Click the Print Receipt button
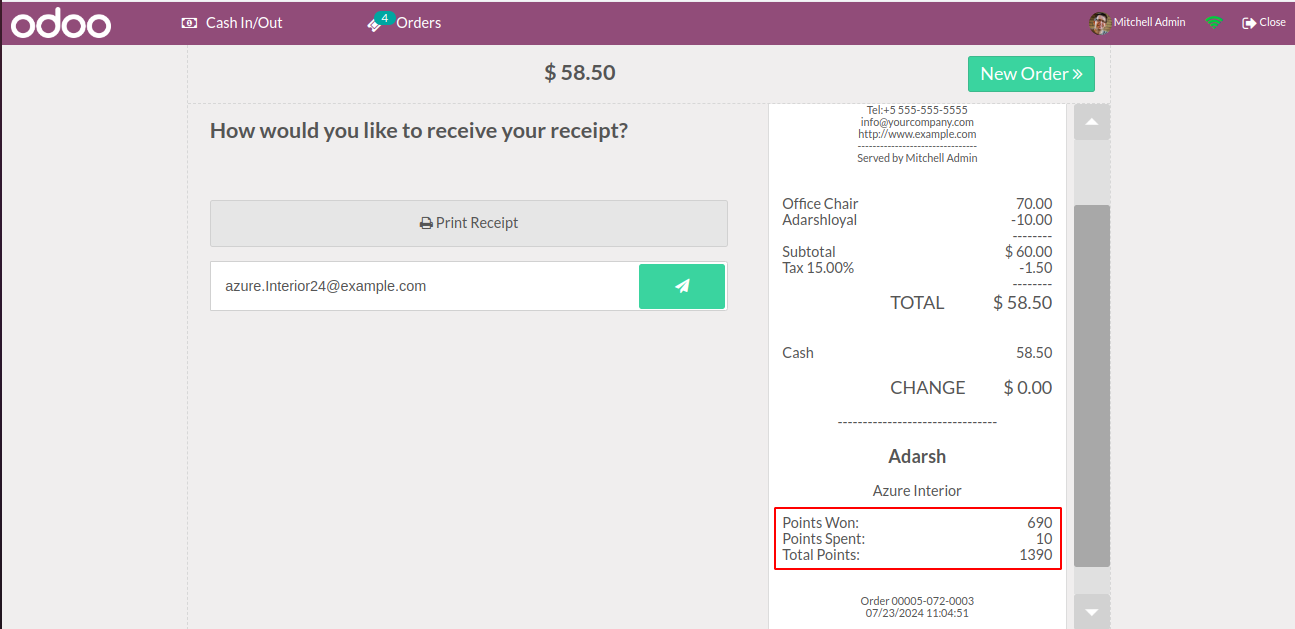 (469, 223)
